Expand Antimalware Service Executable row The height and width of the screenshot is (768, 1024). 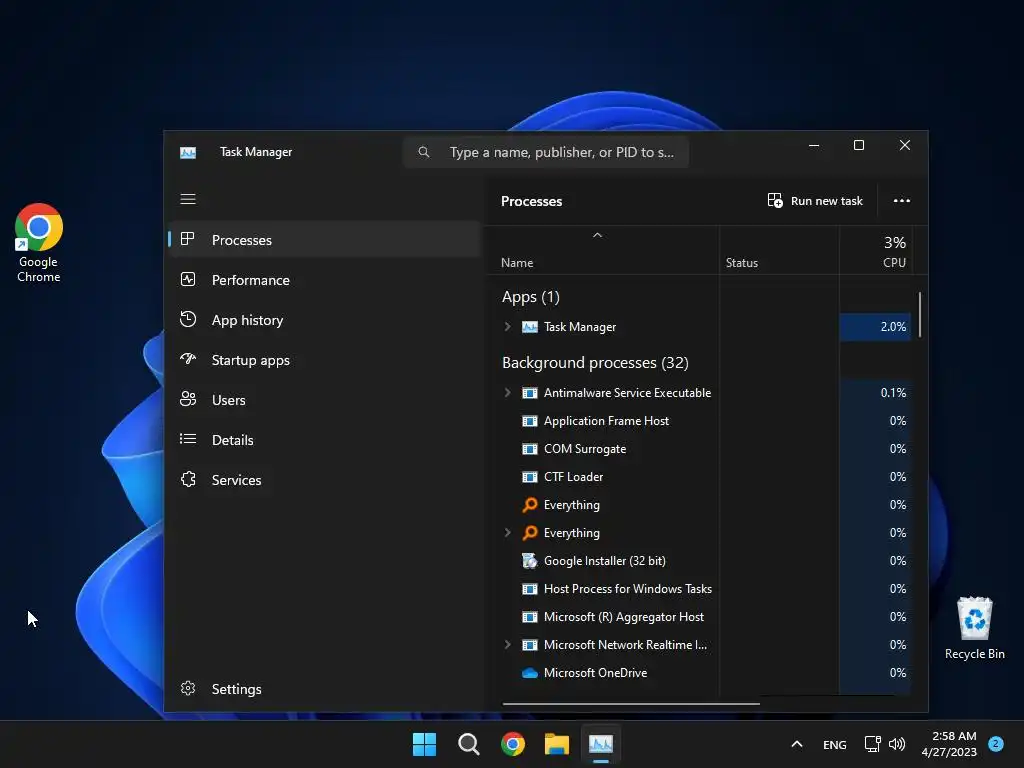[x=507, y=392]
